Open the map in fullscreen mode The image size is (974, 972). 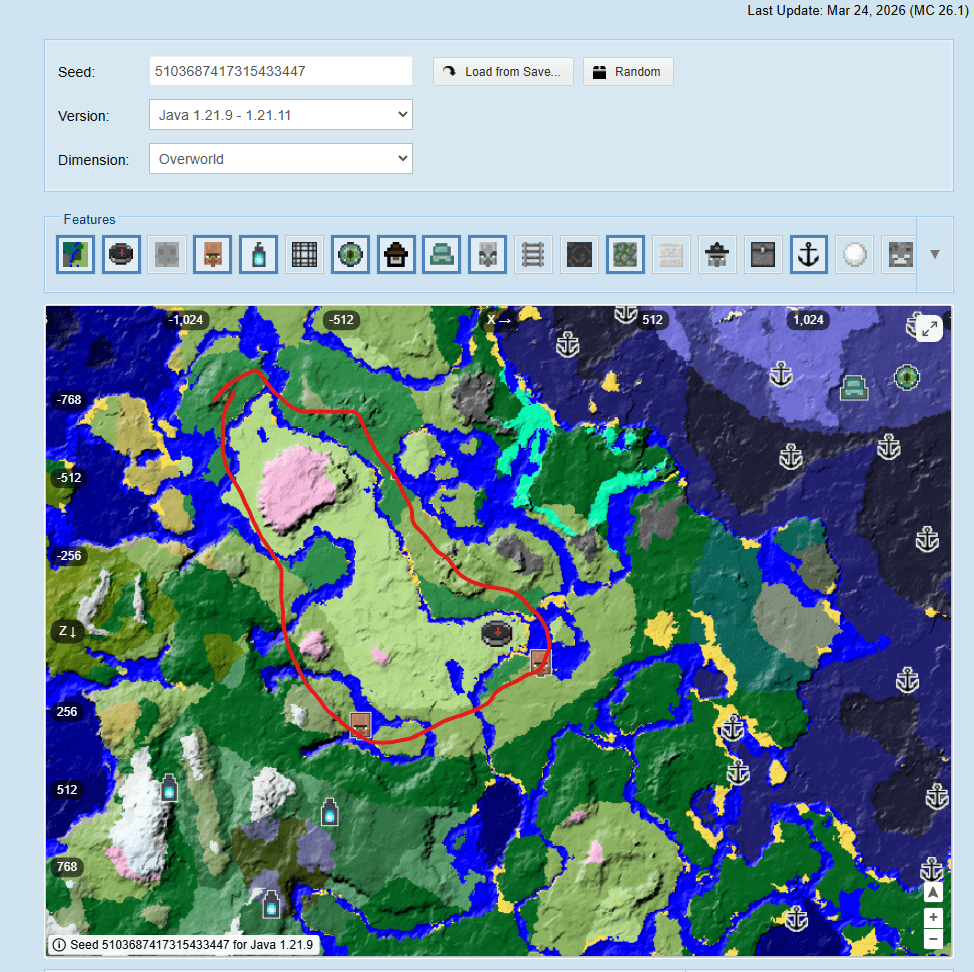[929, 329]
